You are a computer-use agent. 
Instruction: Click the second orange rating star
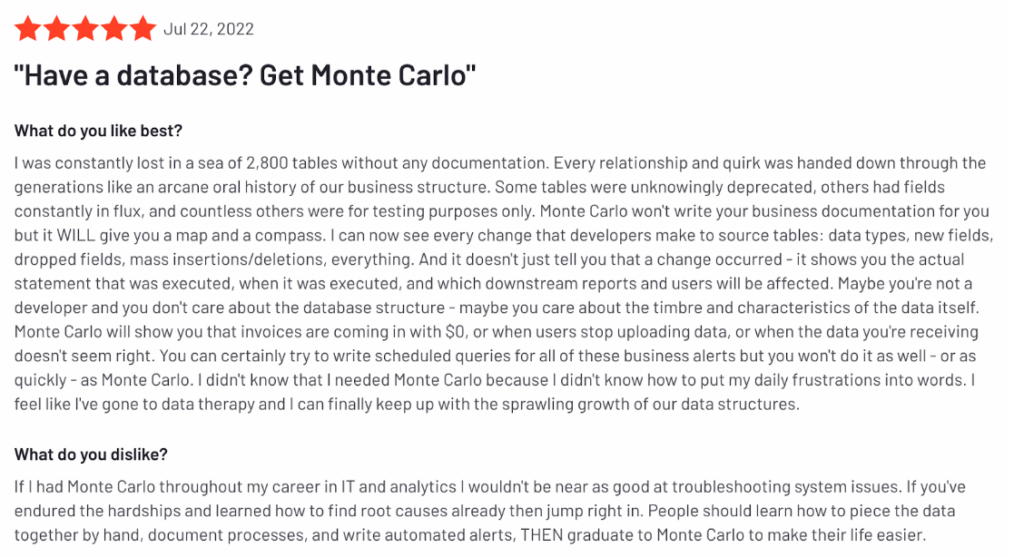(57, 29)
